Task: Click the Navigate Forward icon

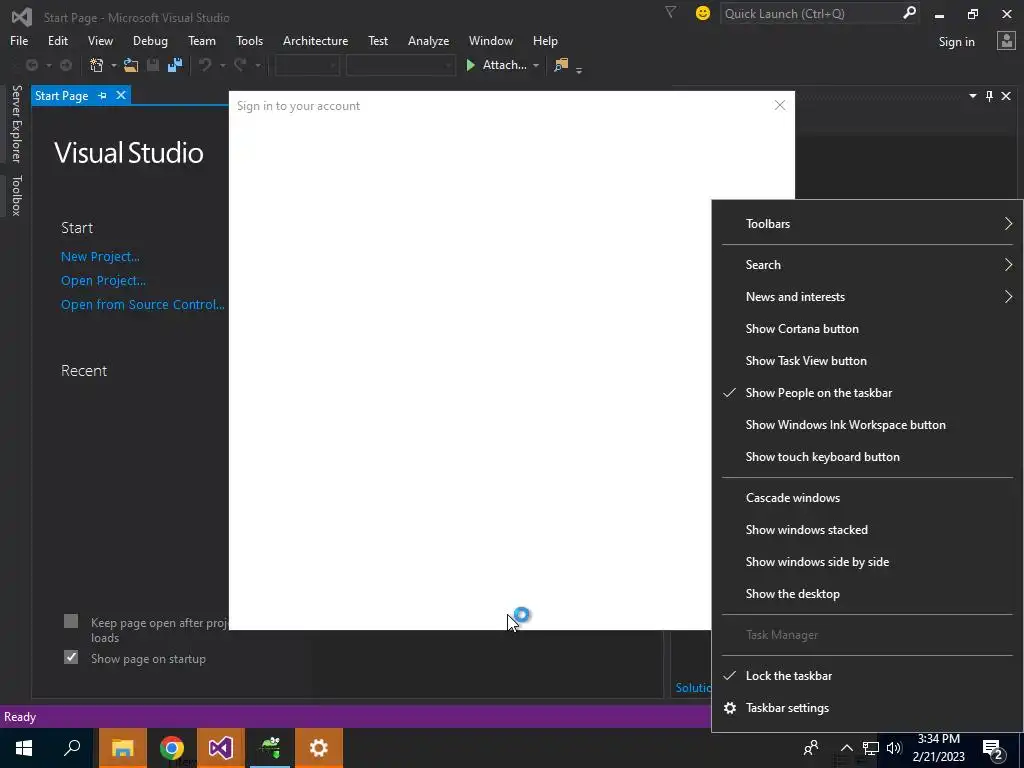Action: [x=66, y=65]
